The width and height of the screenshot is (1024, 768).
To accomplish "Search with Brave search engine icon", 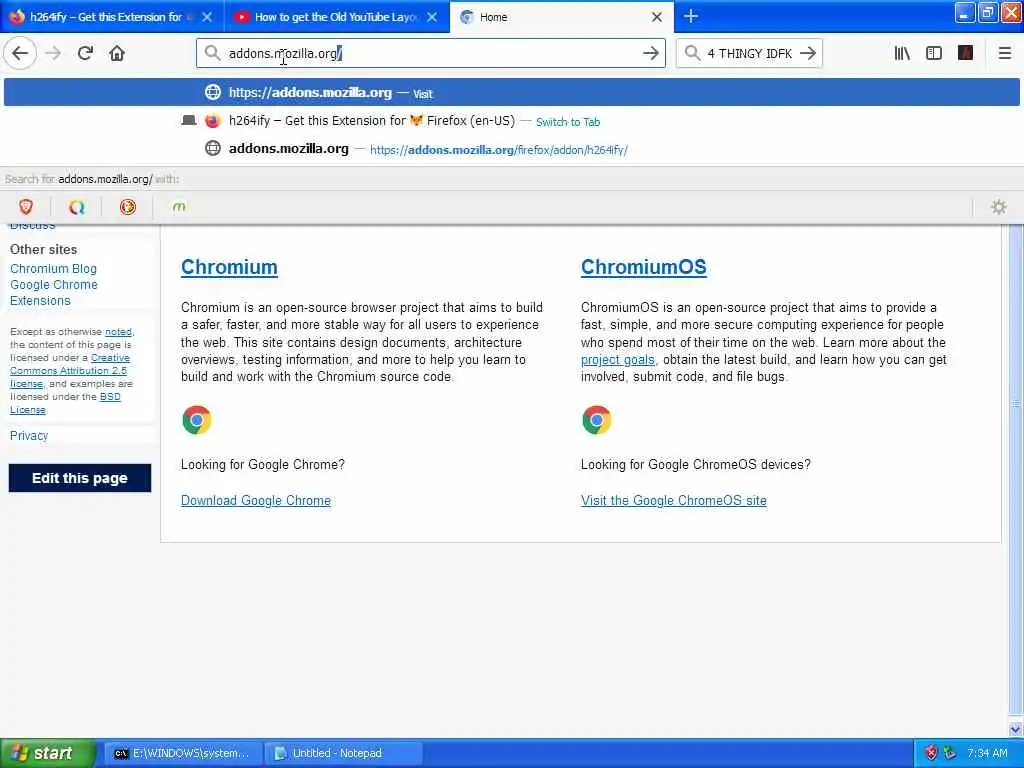I will [x=26, y=207].
